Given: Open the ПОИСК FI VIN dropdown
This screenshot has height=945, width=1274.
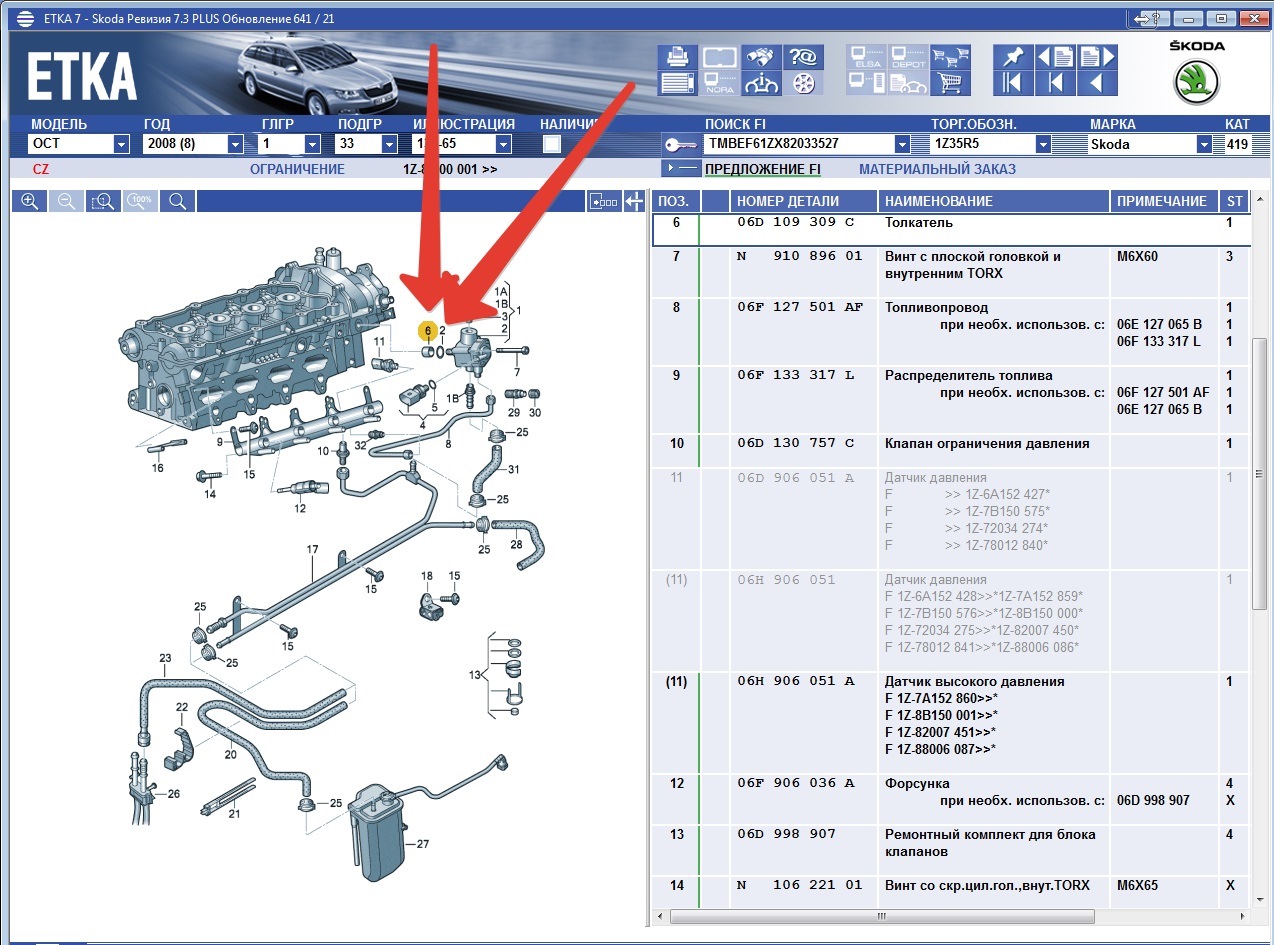Looking at the screenshot, I should (903, 144).
